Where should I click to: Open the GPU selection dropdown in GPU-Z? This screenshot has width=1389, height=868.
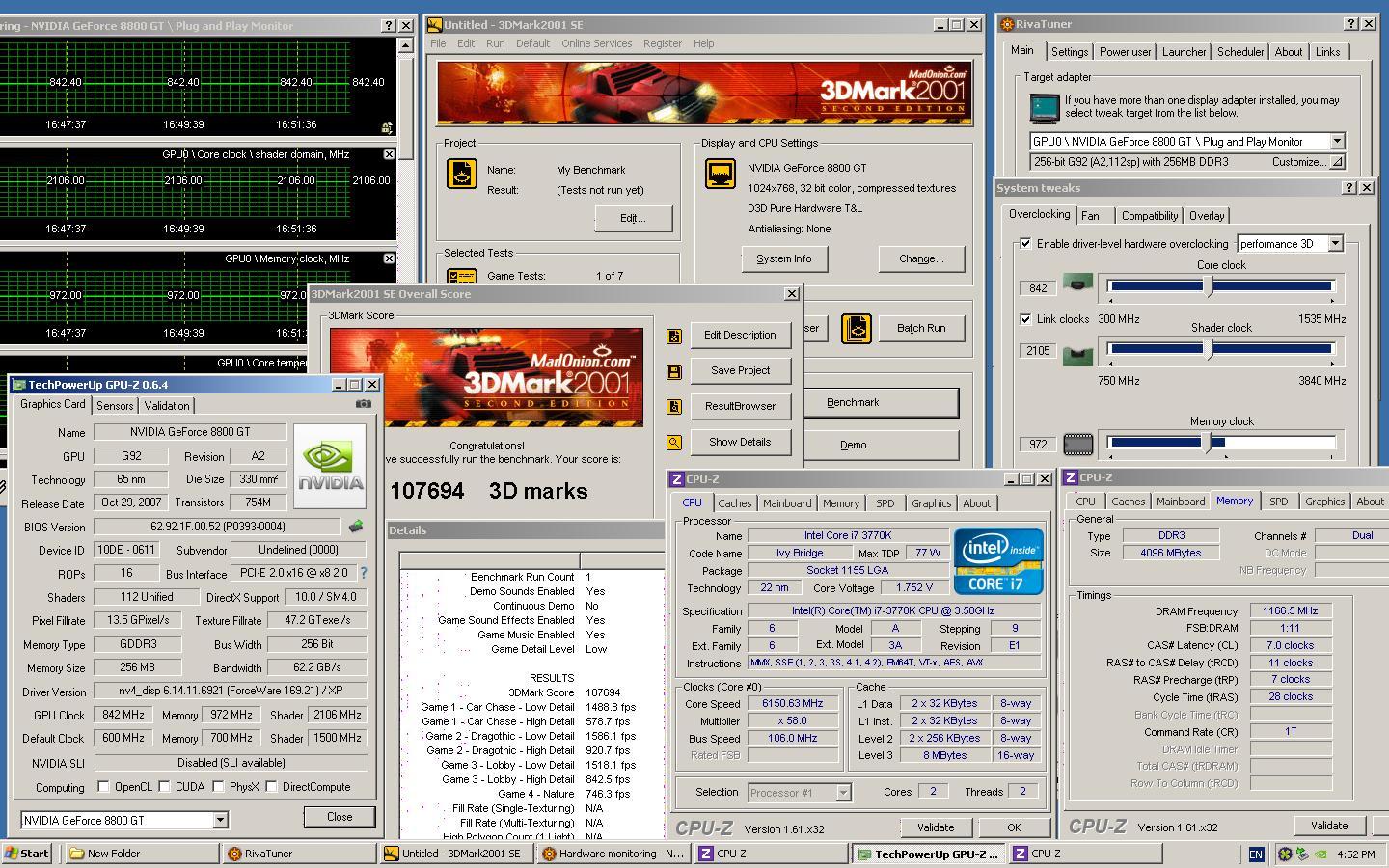pos(220,821)
